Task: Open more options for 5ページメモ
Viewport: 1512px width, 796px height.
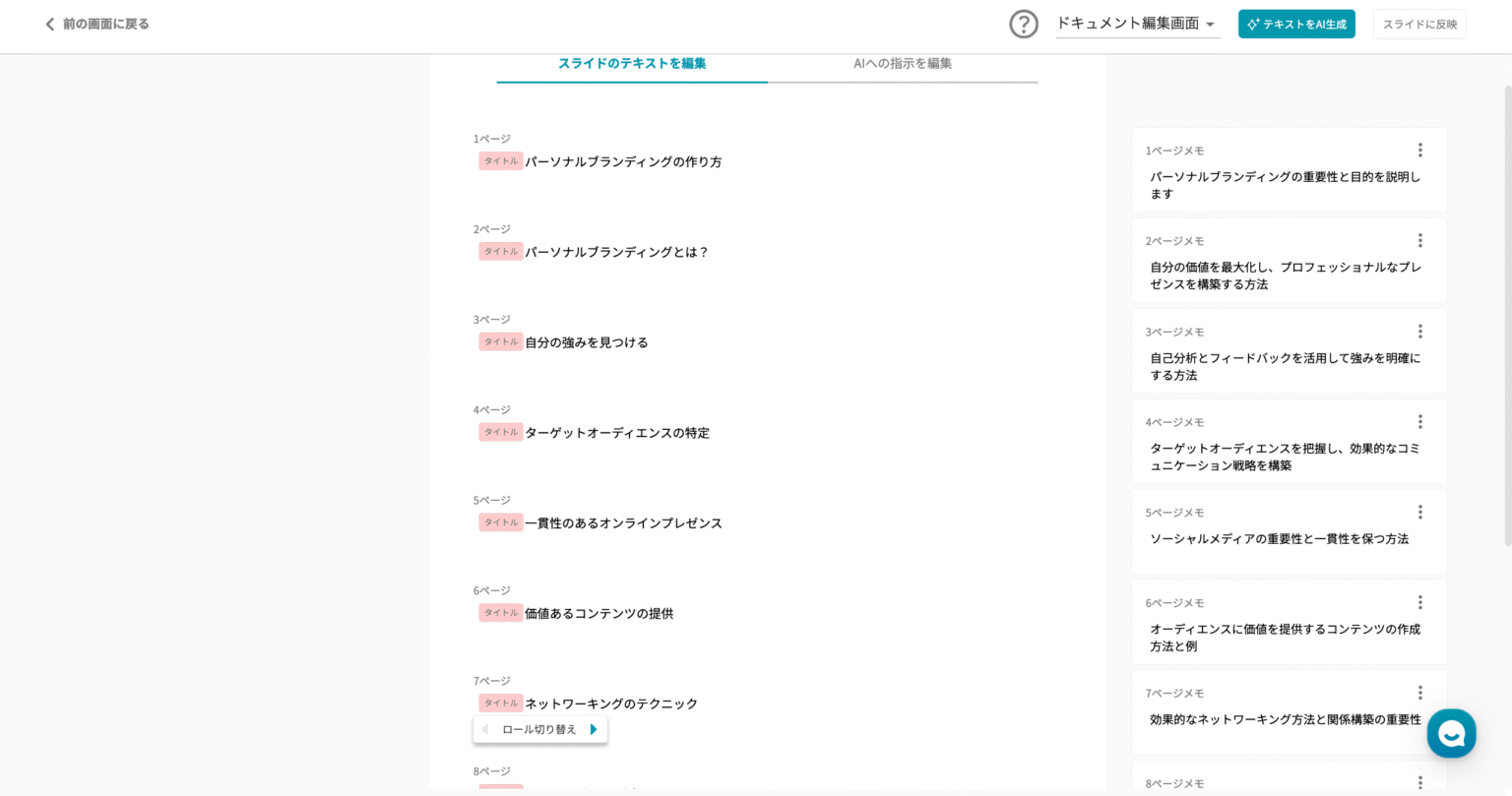Action: tap(1419, 513)
